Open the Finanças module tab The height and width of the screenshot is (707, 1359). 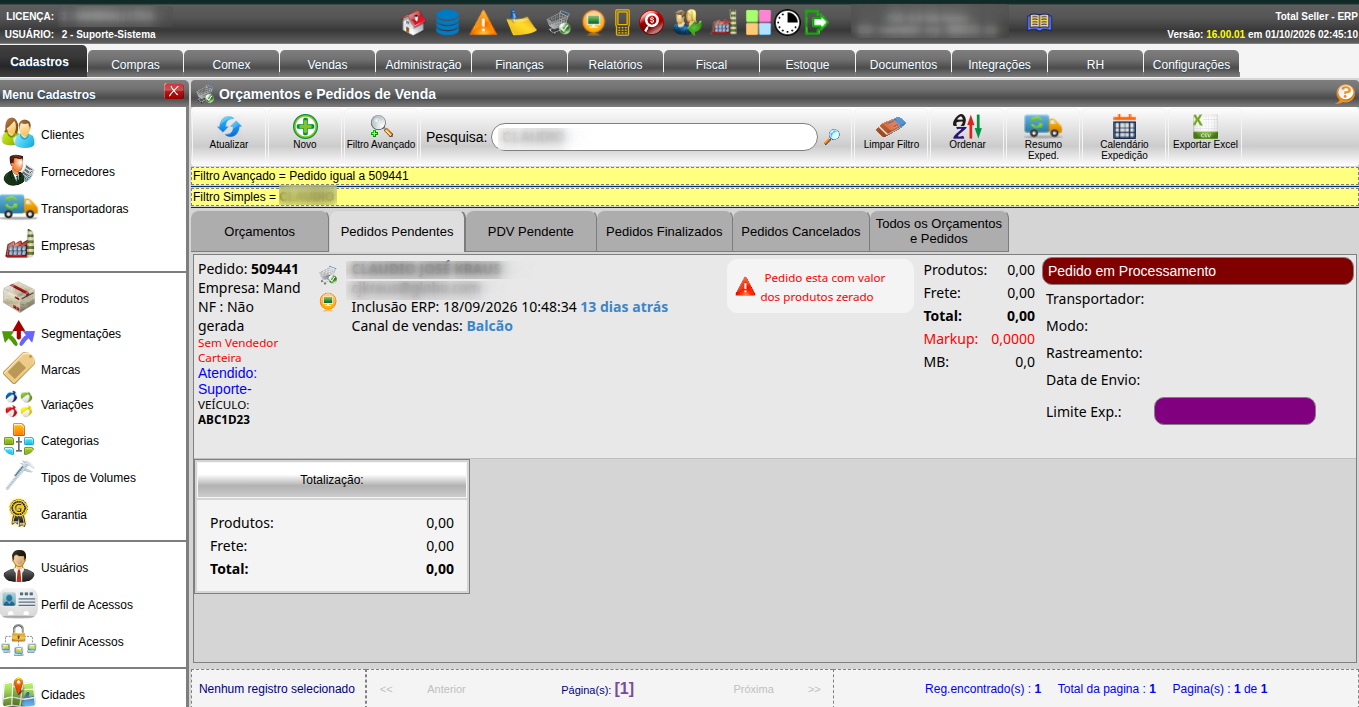pyautogui.click(x=519, y=64)
